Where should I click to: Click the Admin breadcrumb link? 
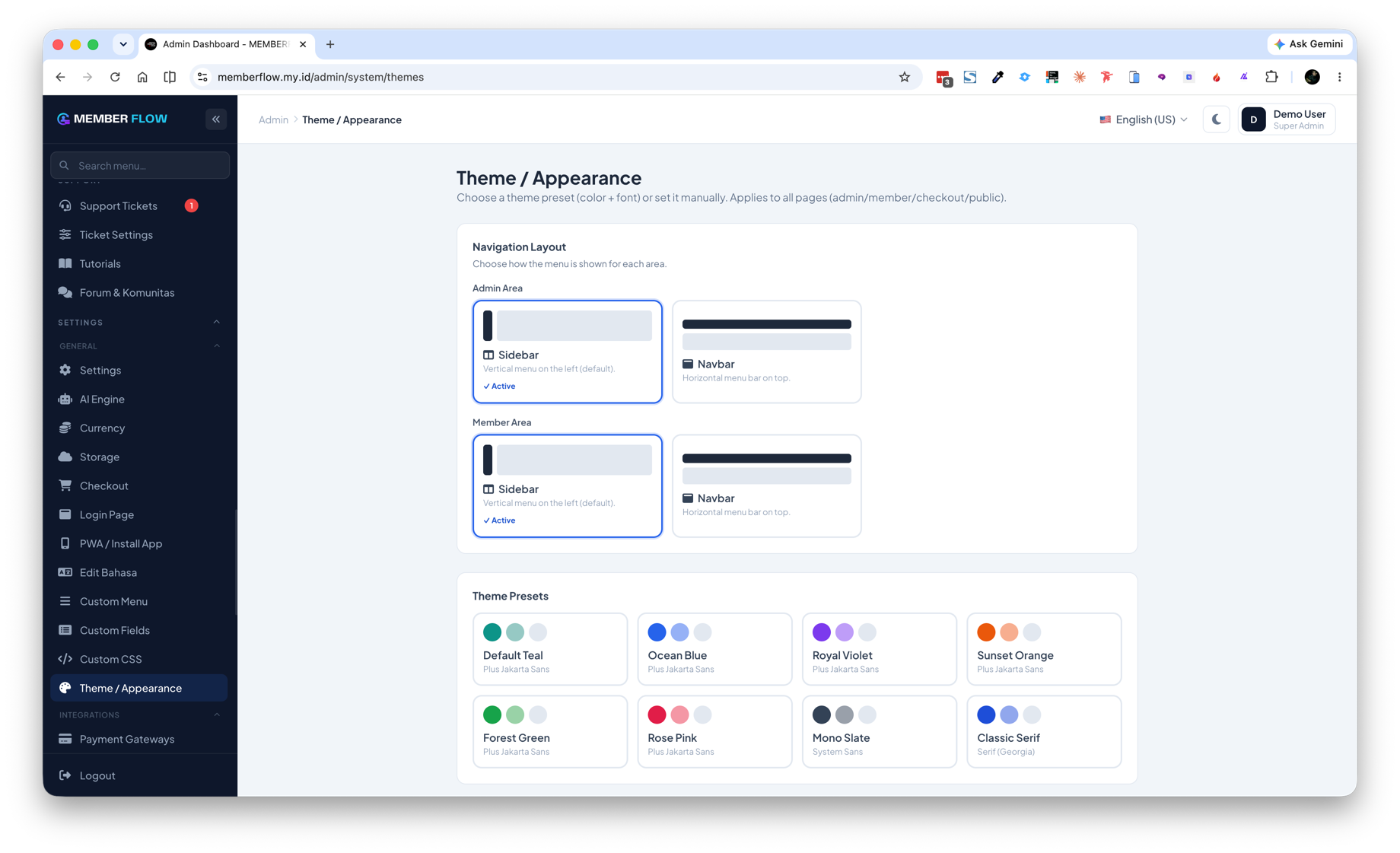pos(273,119)
